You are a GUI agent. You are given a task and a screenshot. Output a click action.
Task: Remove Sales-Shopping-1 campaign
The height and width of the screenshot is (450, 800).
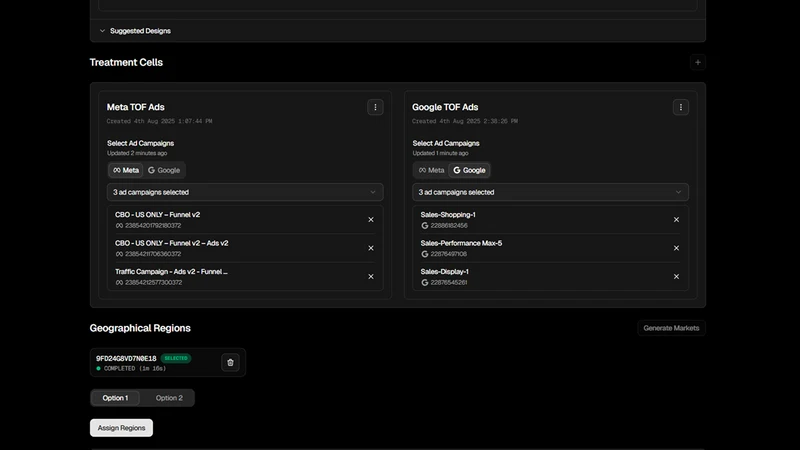[x=676, y=219]
